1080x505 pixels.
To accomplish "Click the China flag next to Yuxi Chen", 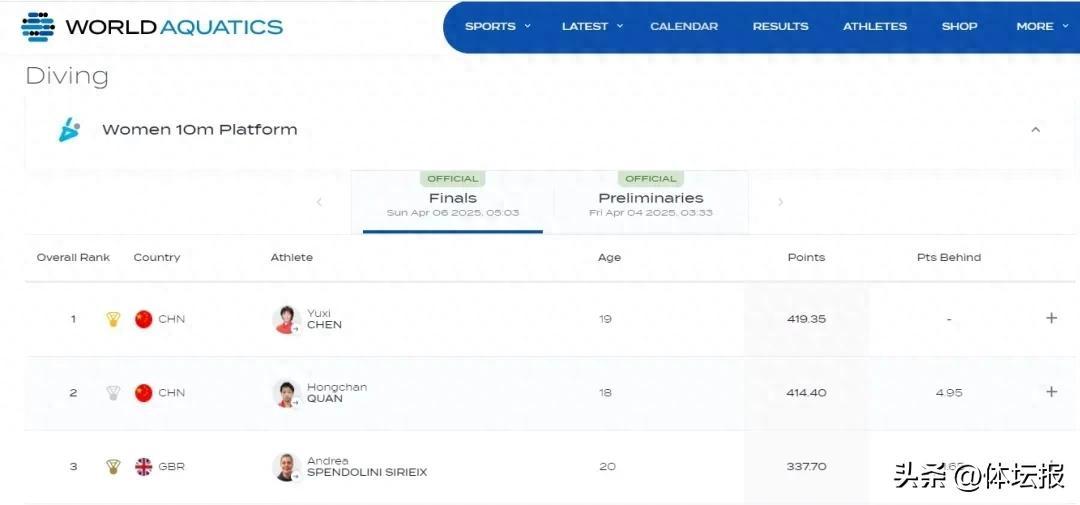I will (144, 319).
